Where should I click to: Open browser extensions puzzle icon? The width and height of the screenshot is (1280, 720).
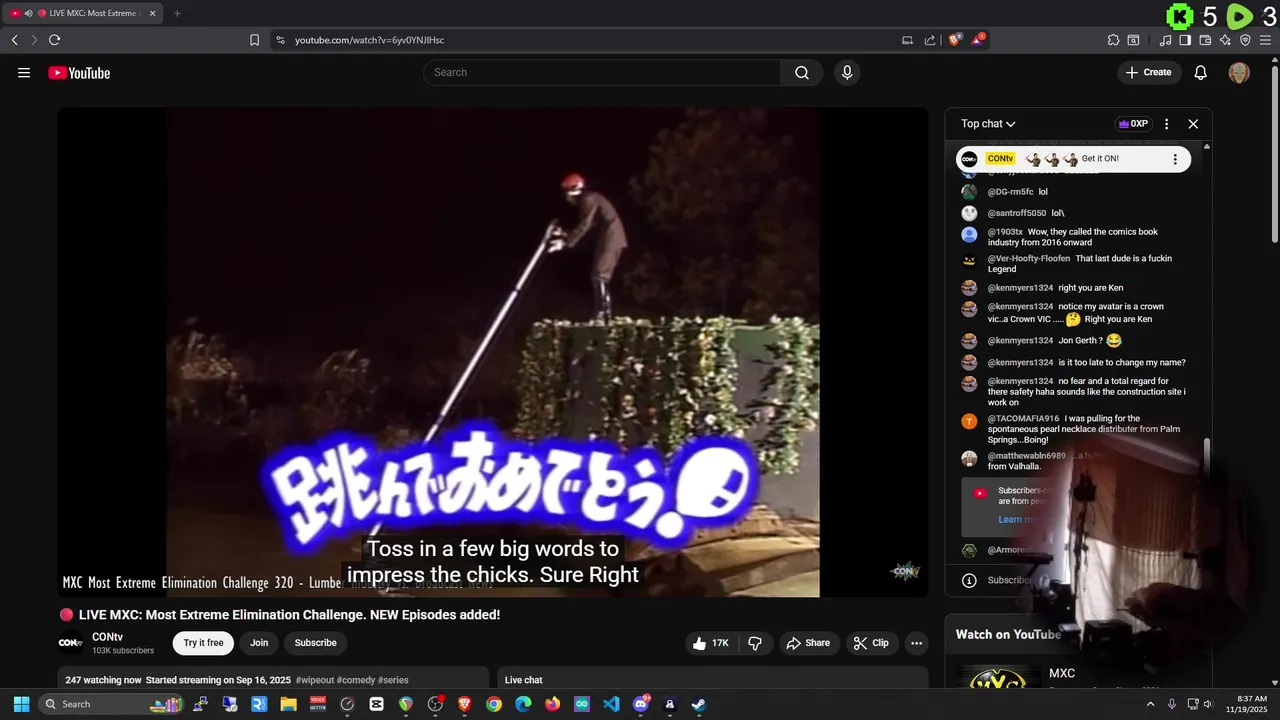coord(1113,40)
